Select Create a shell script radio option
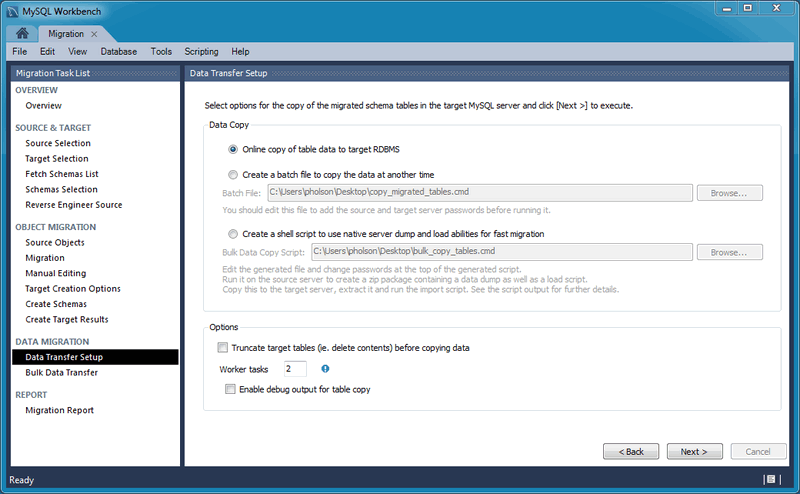Image resolution: width=800 pixels, height=494 pixels. (233, 234)
